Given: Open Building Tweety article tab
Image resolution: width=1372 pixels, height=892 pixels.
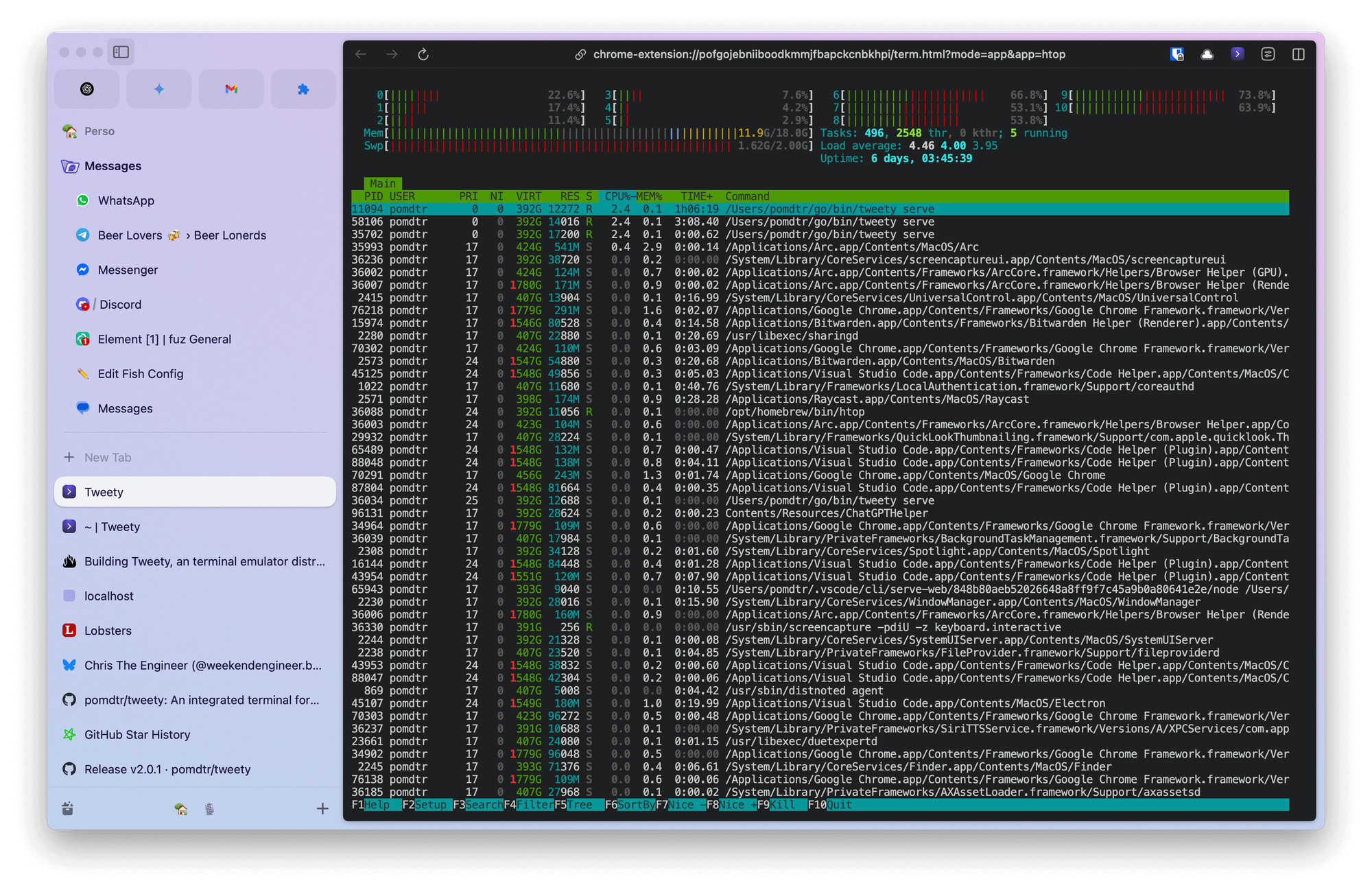Looking at the screenshot, I should coord(195,561).
